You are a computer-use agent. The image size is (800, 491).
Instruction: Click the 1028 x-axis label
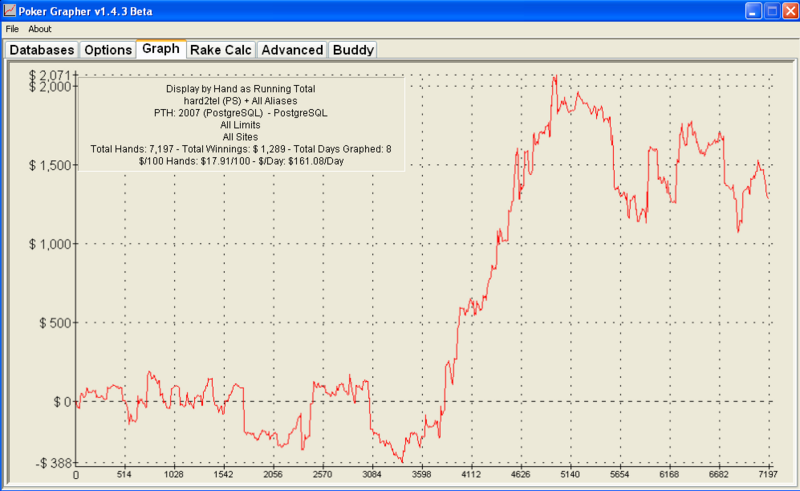[174, 475]
